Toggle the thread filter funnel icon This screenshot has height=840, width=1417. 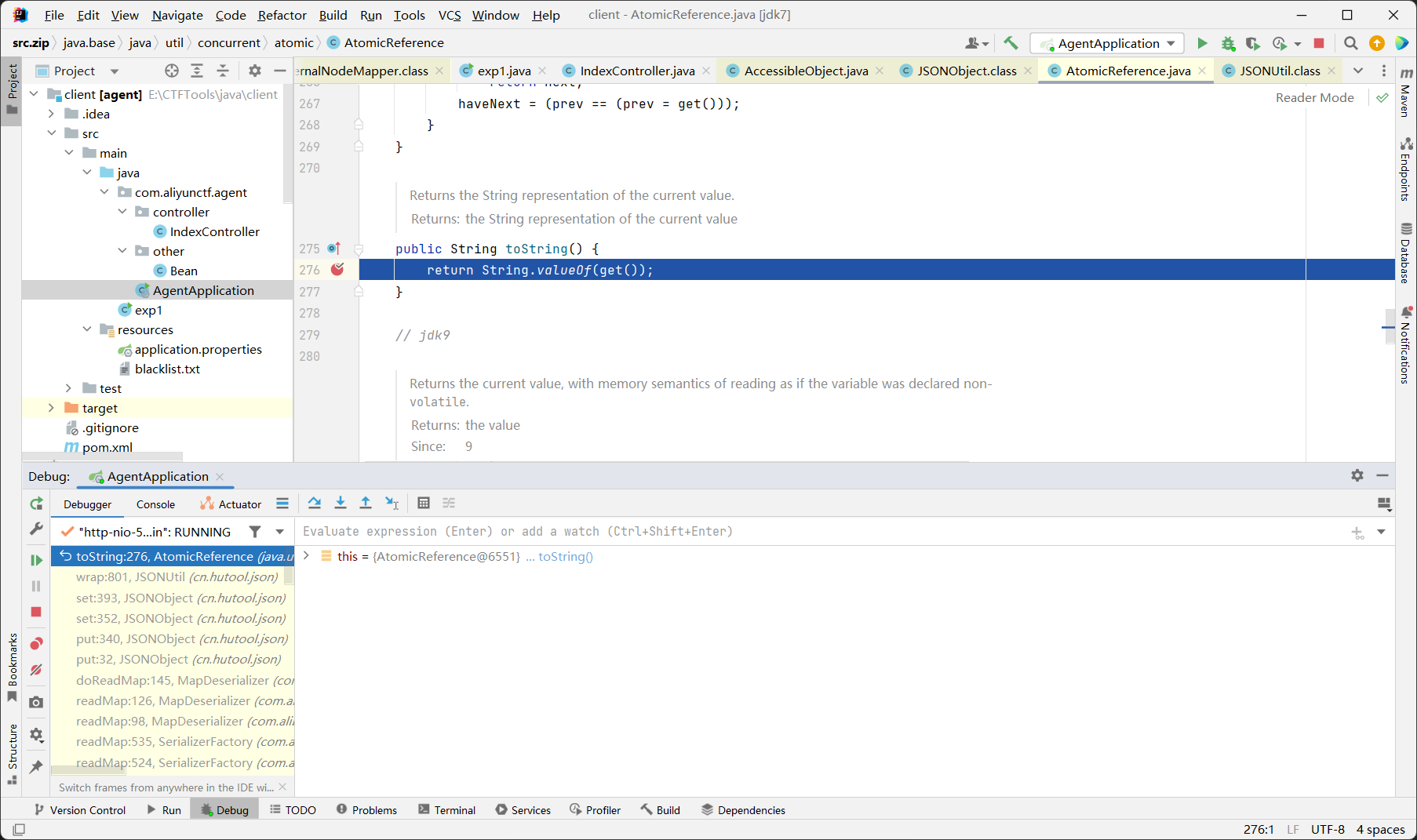click(255, 532)
